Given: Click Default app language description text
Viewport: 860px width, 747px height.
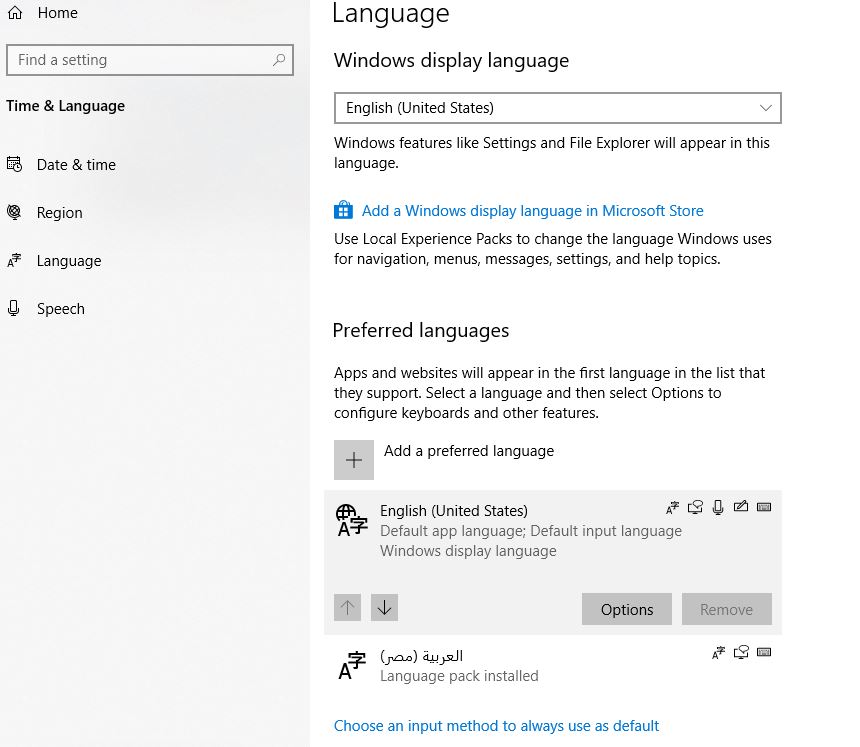Looking at the screenshot, I should (531, 531).
